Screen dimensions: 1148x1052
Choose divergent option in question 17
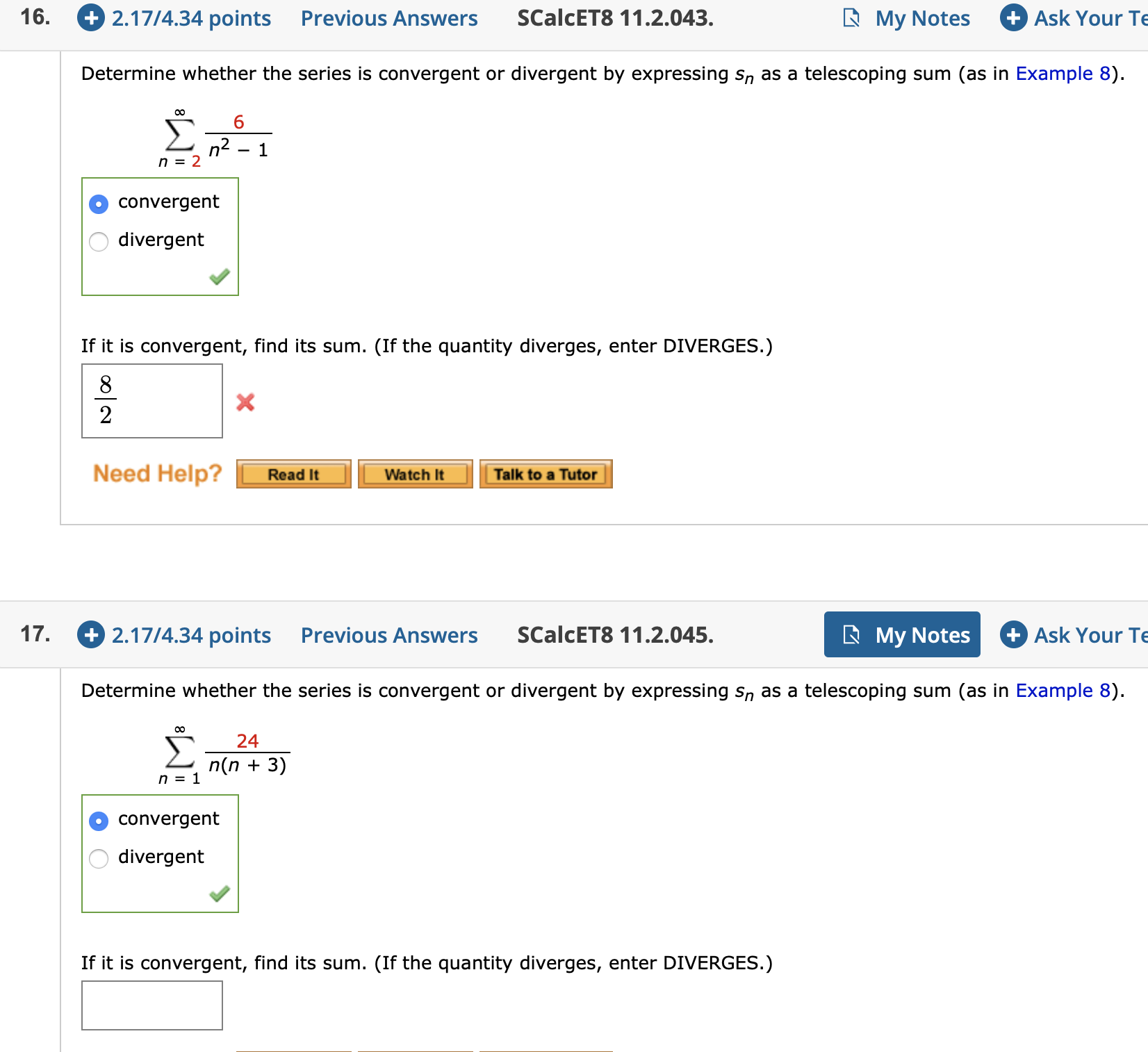99,858
